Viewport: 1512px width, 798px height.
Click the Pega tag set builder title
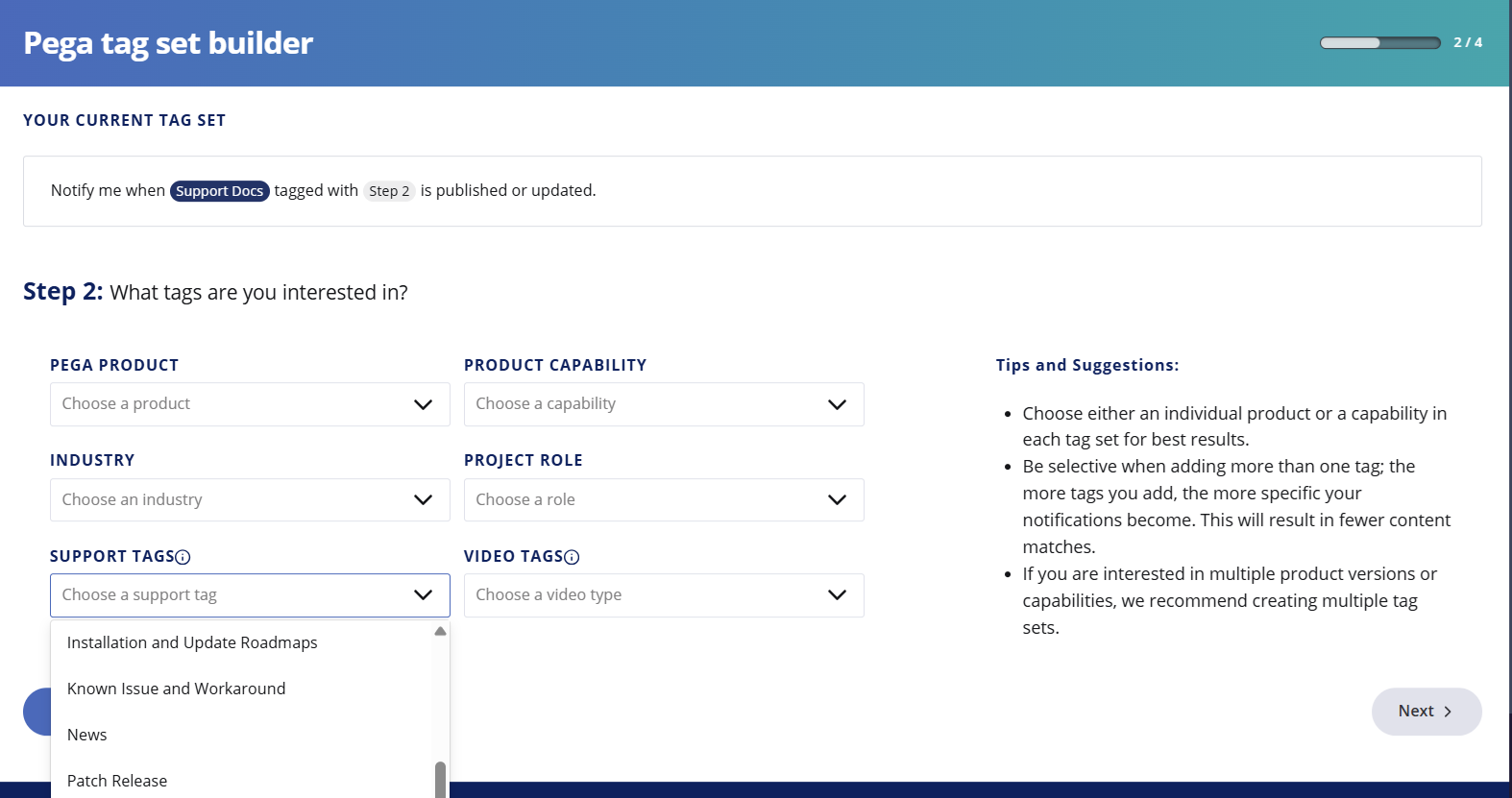(x=168, y=43)
